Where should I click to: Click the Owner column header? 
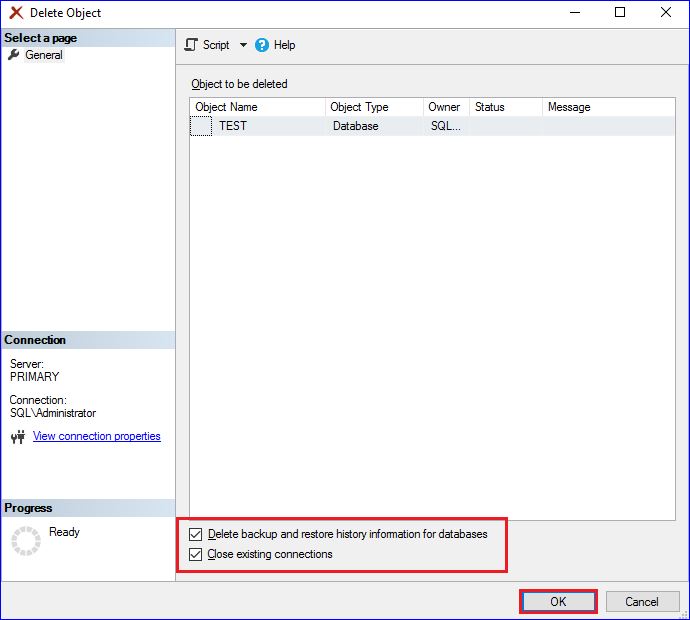point(444,107)
